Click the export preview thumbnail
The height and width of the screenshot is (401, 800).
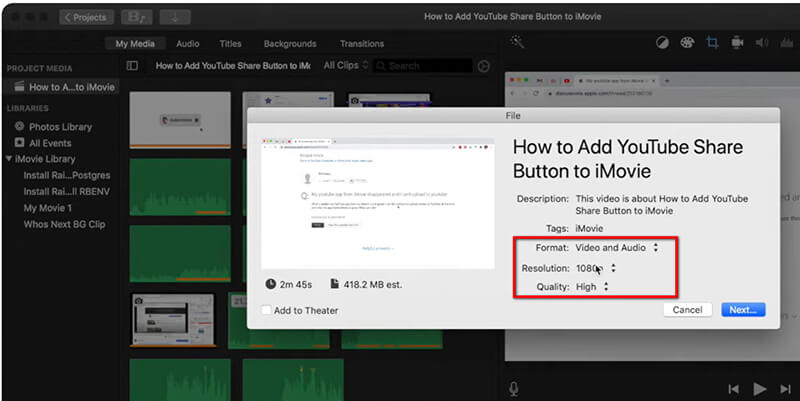pos(378,204)
